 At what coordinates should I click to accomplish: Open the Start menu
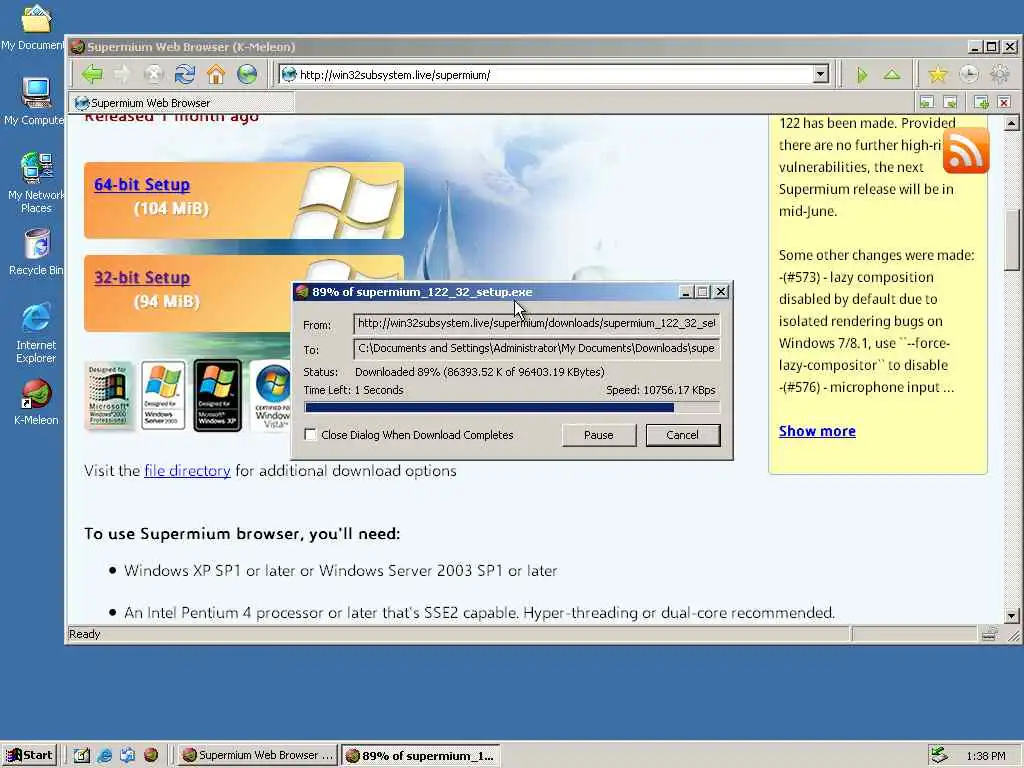[x=30, y=755]
